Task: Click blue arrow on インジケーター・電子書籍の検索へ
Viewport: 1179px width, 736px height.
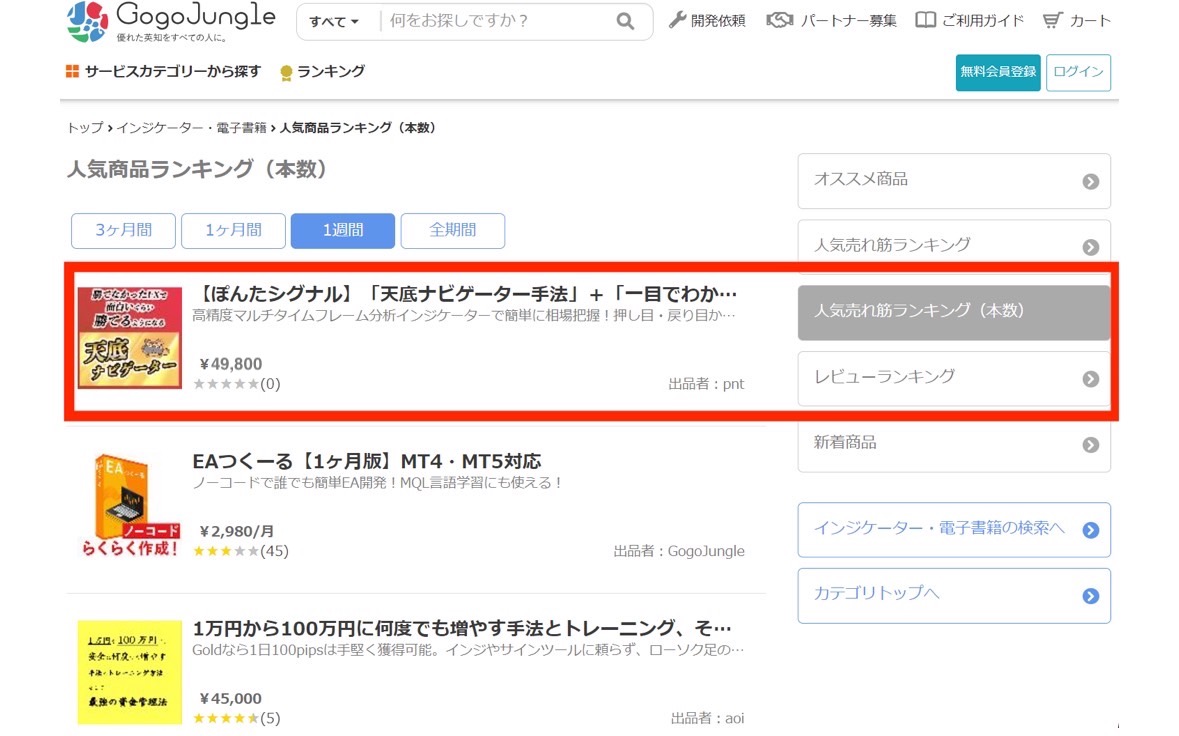Action: click(1090, 530)
